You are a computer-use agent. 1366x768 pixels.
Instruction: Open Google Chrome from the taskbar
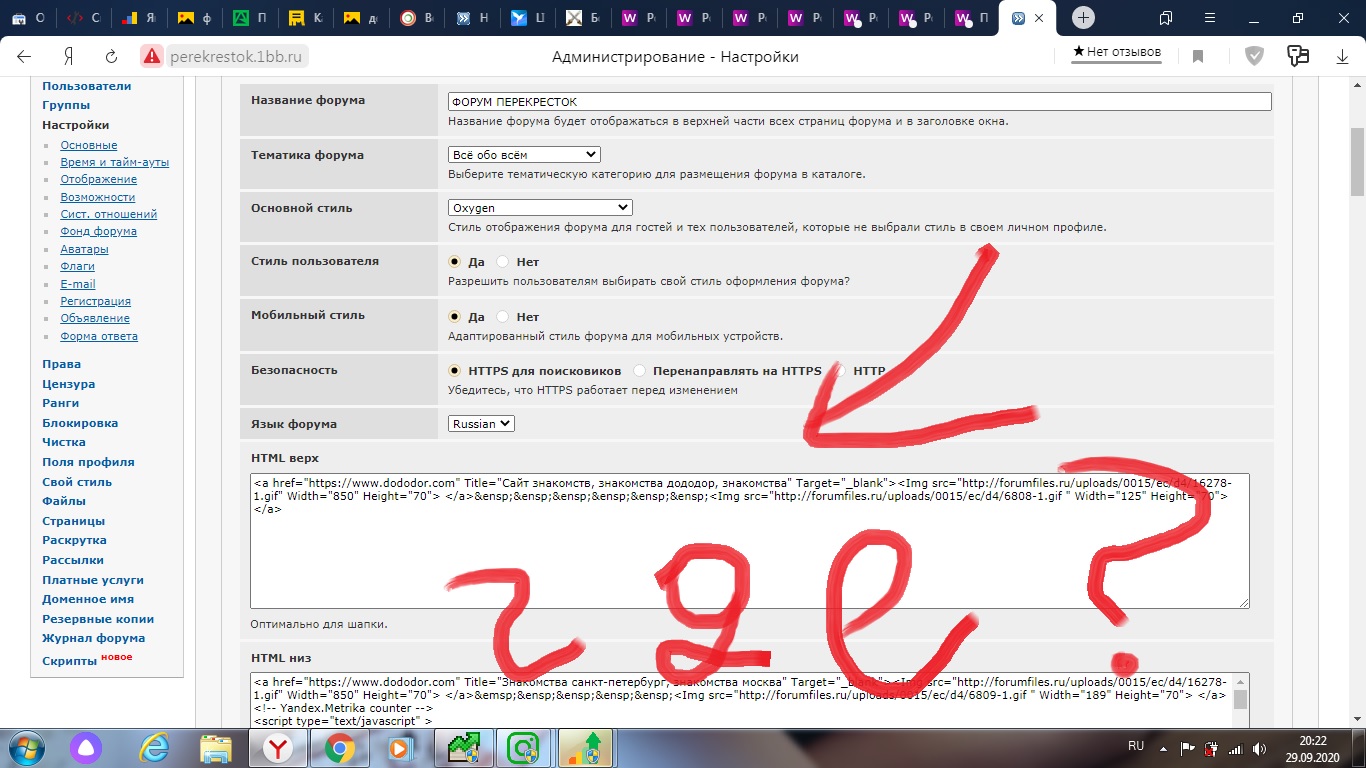coord(339,748)
